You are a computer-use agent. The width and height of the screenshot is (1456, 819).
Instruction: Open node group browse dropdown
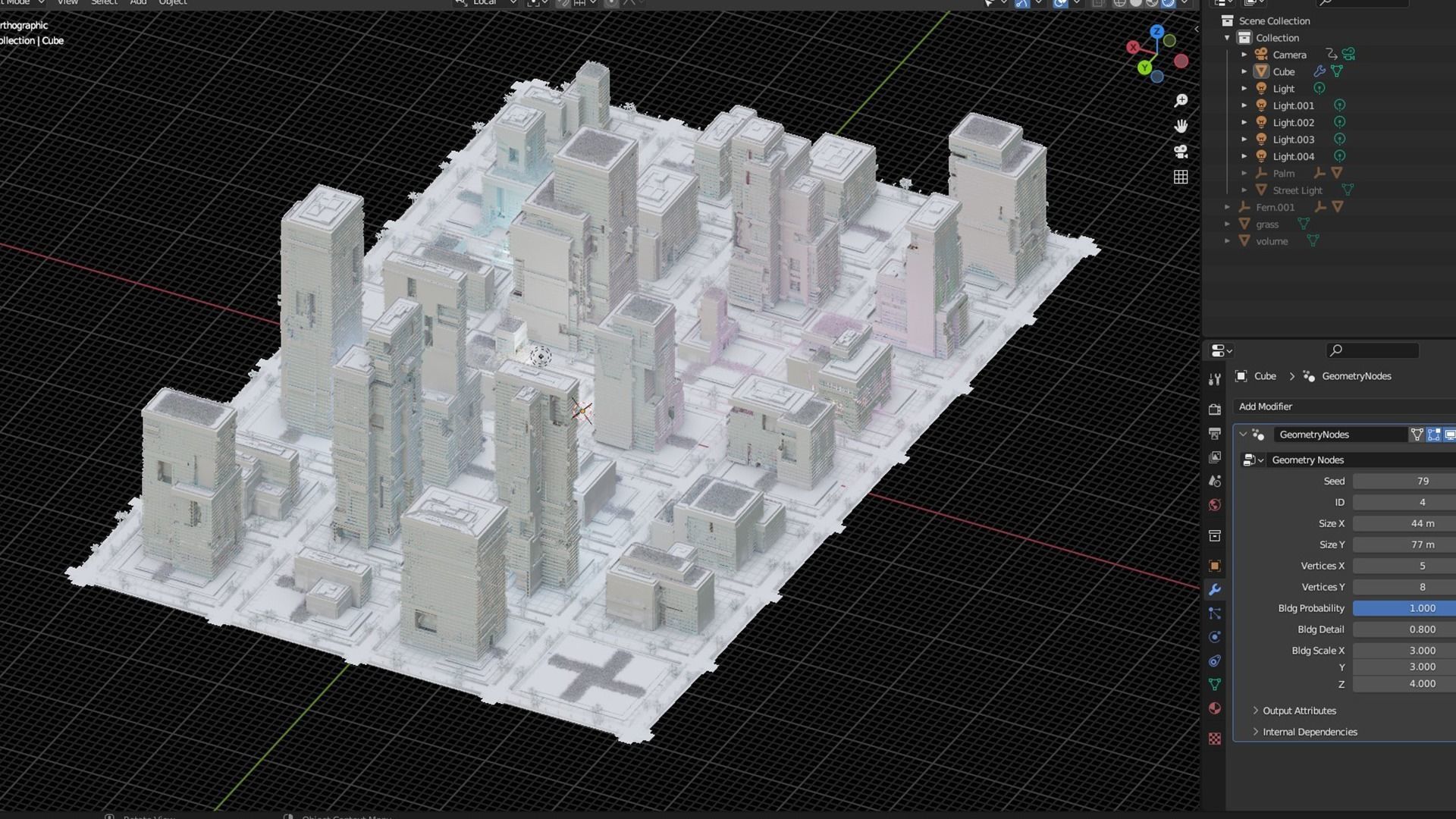point(1253,460)
